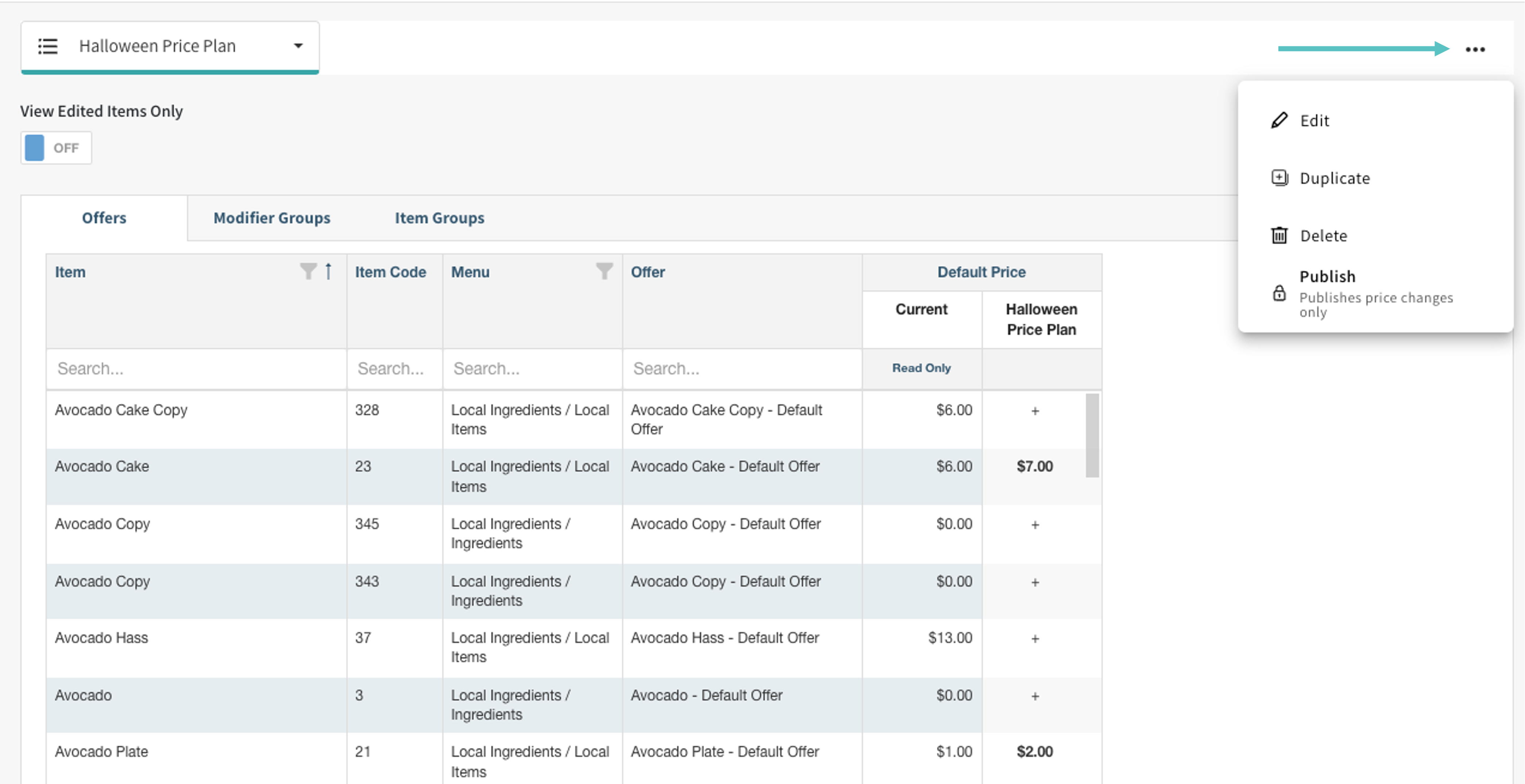Screen dimensions: 1525x784
Task: Click the three-dot more options icon
Action: [x=1475, y=49]
